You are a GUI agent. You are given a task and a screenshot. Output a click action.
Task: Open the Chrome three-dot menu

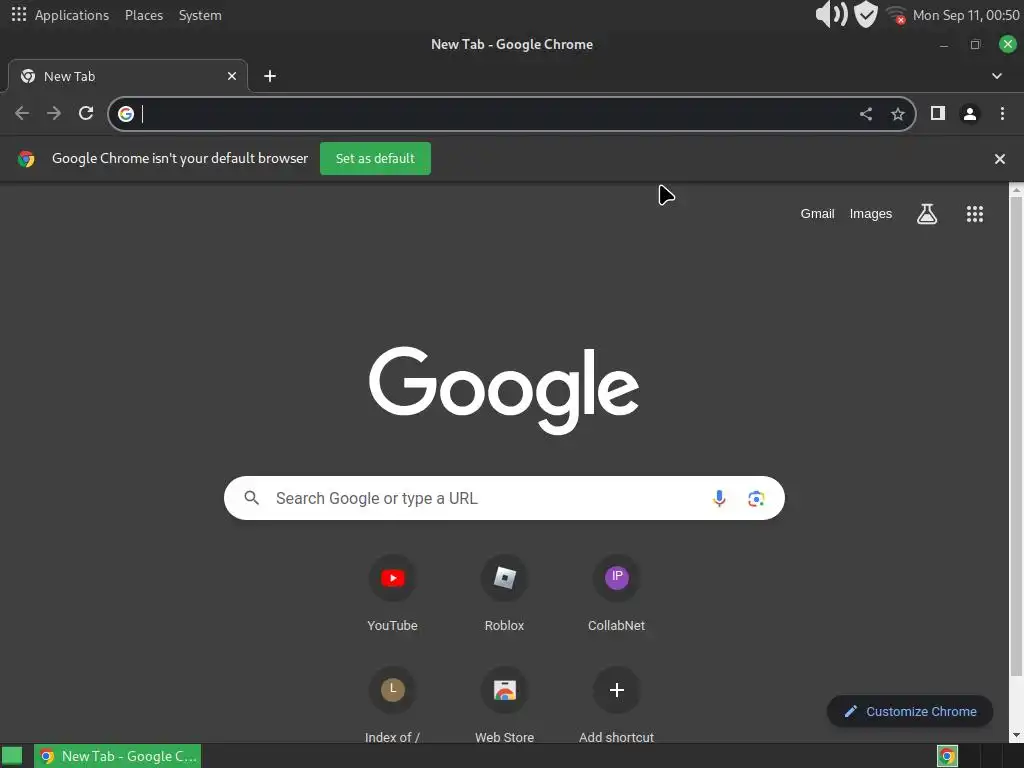coord(1002,114)
